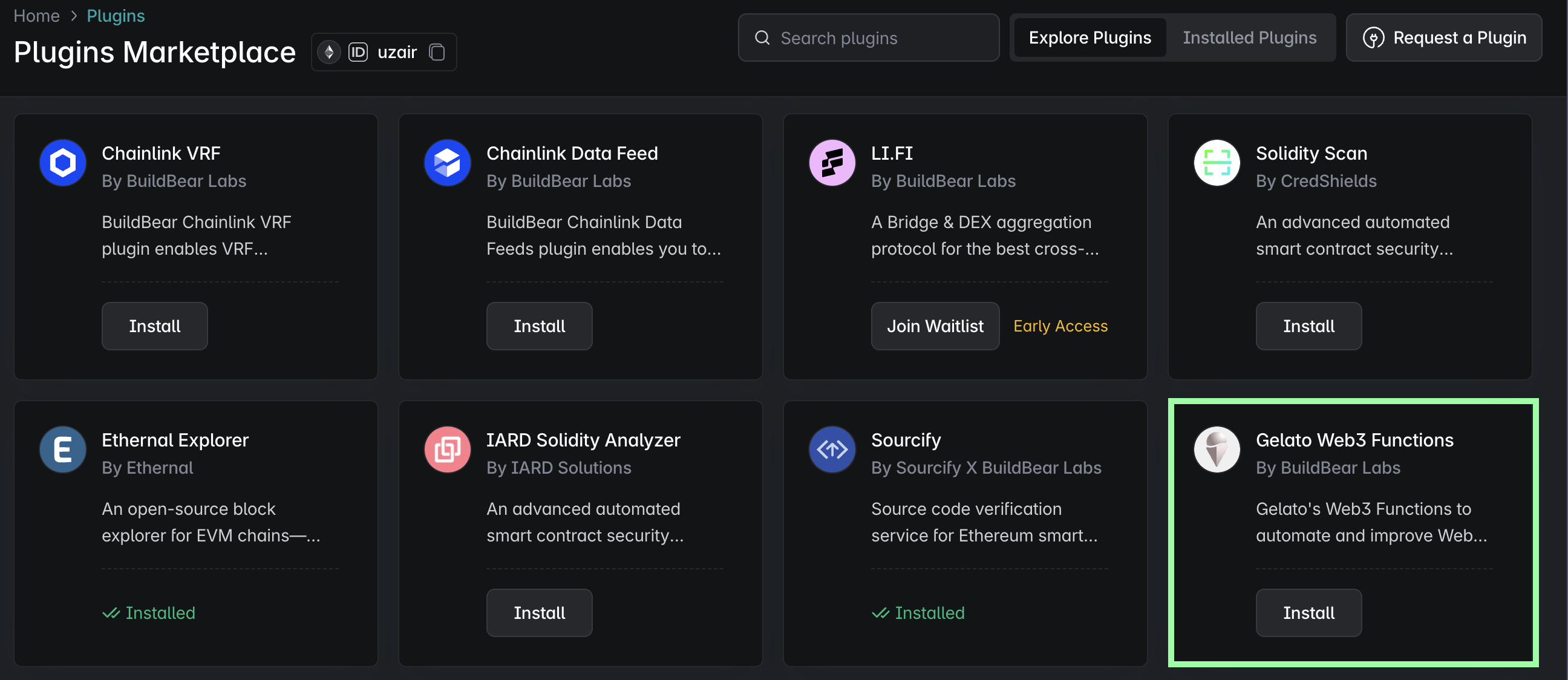
Task: Copy the uzair sandbox ID
Action: point(437,53)
